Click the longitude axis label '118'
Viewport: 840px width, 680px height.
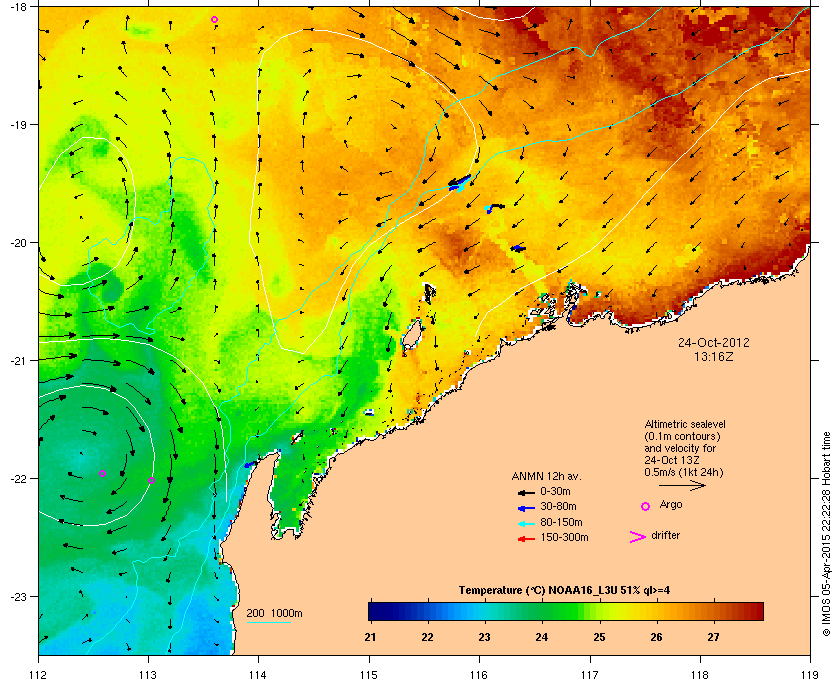[x=700, y=674]
